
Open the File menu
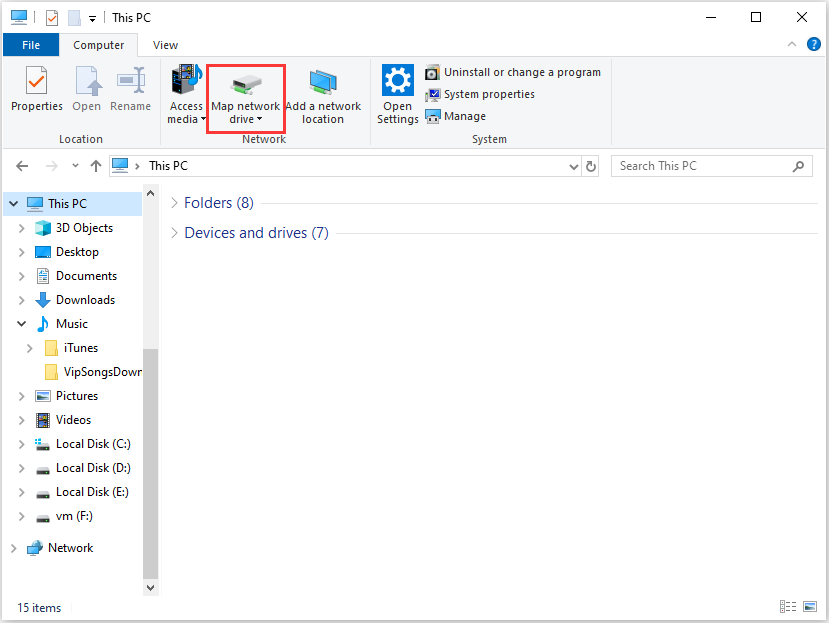click(x=31, y=44)
